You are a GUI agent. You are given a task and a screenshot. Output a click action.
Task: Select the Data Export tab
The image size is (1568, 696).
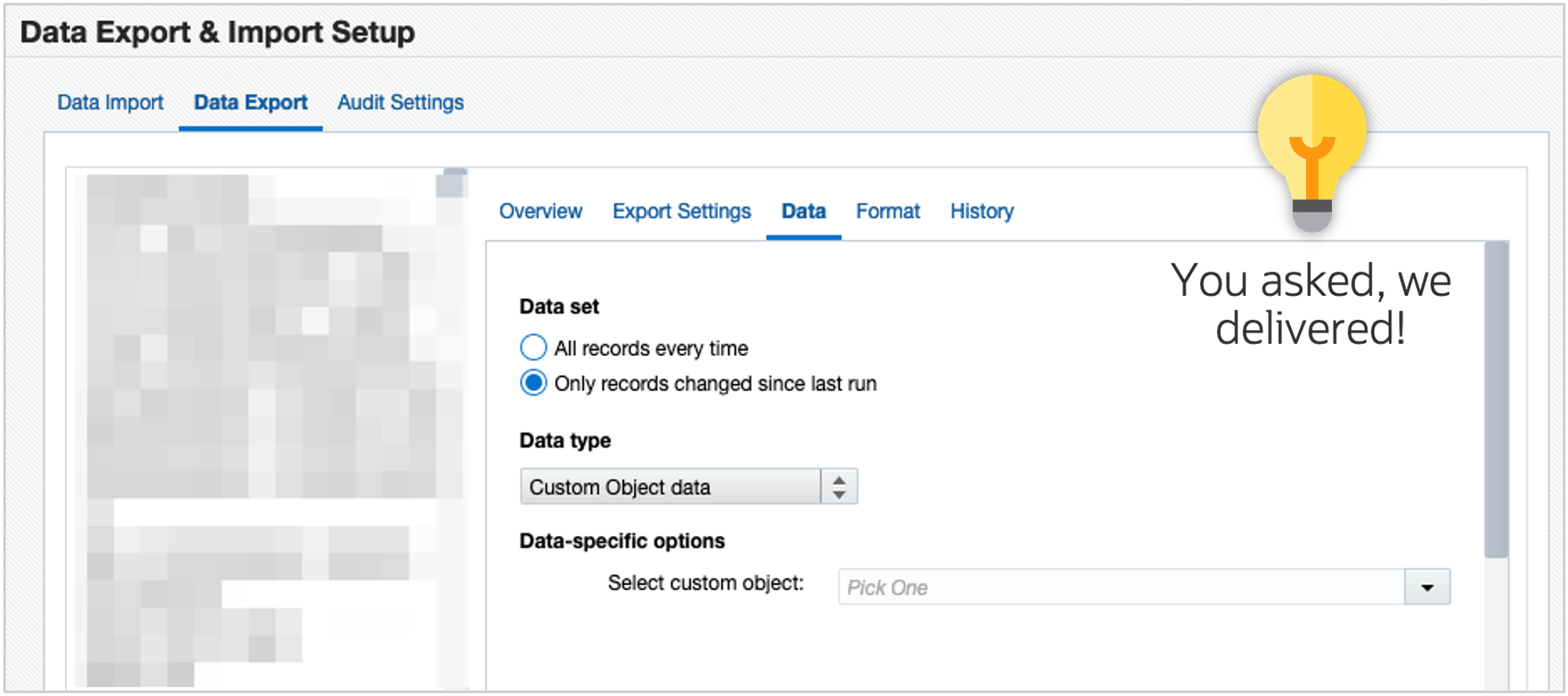coord(251,103)
